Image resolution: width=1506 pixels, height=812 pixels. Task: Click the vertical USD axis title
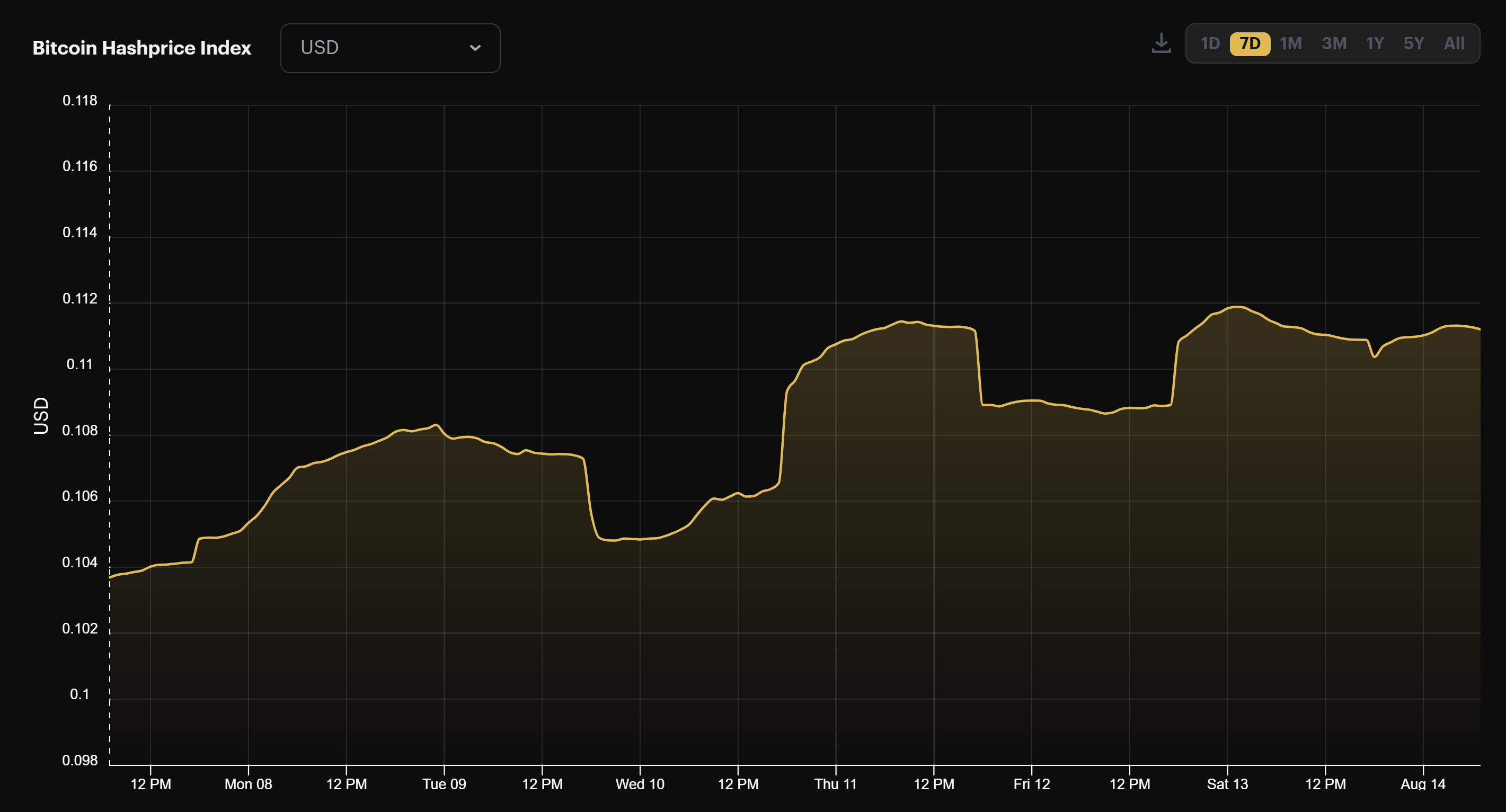point(41,415)
